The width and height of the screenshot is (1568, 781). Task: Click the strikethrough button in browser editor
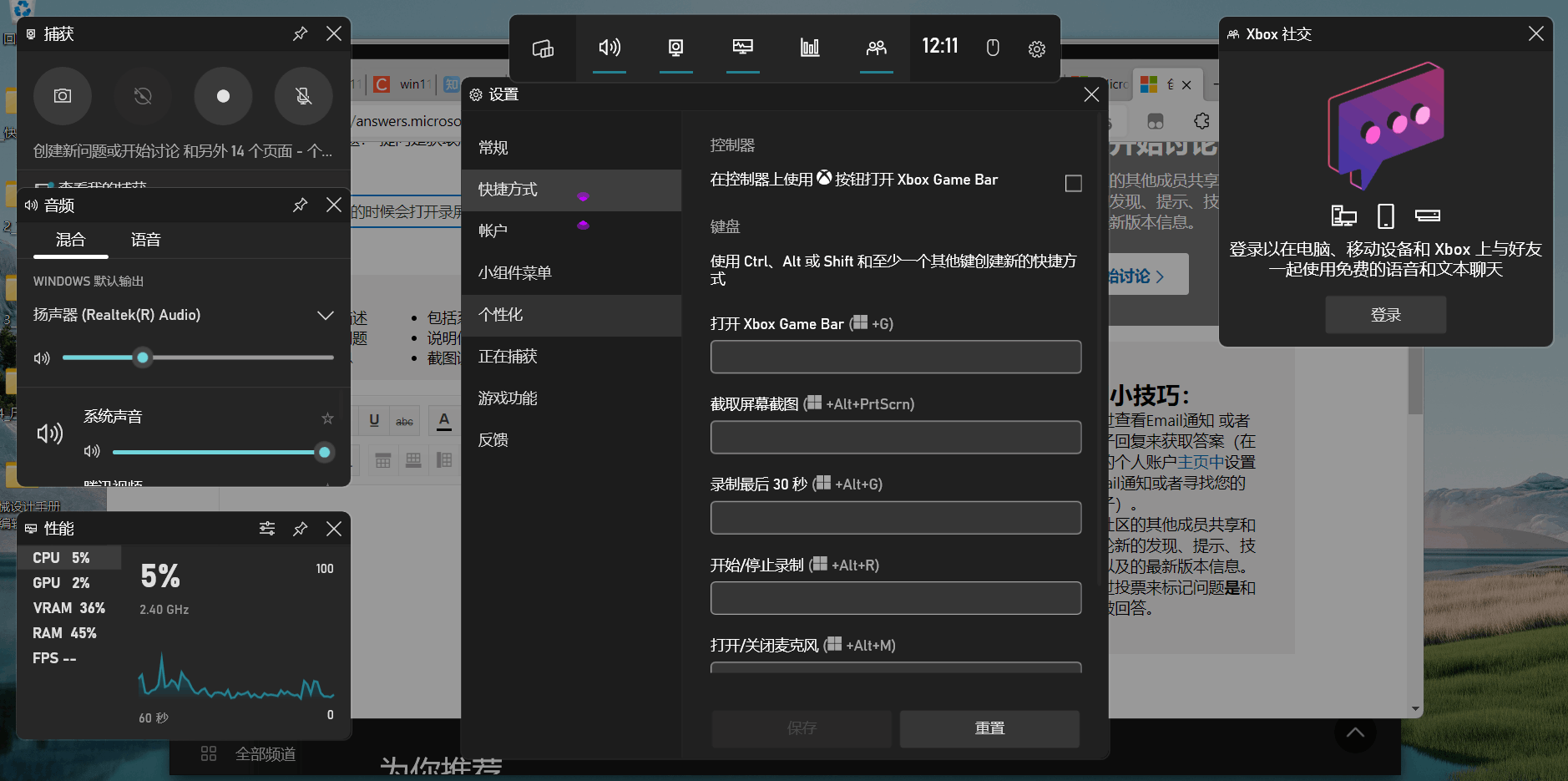(x=405, y=421)
